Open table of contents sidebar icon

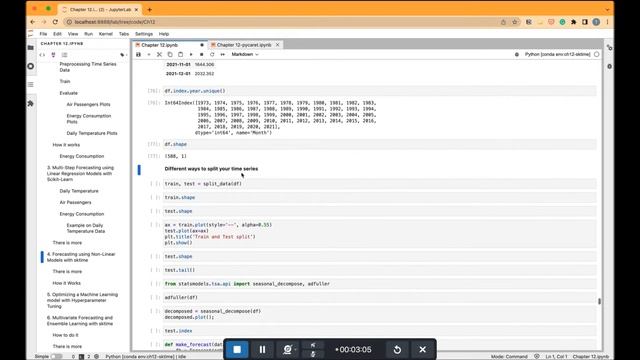click(31, 84)
